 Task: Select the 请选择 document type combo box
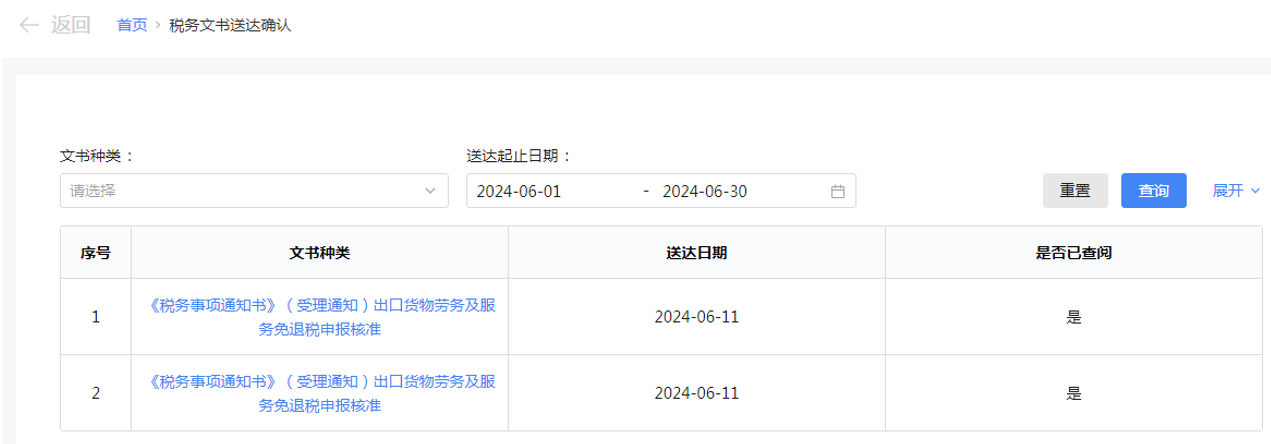click(x=254, y=190)
